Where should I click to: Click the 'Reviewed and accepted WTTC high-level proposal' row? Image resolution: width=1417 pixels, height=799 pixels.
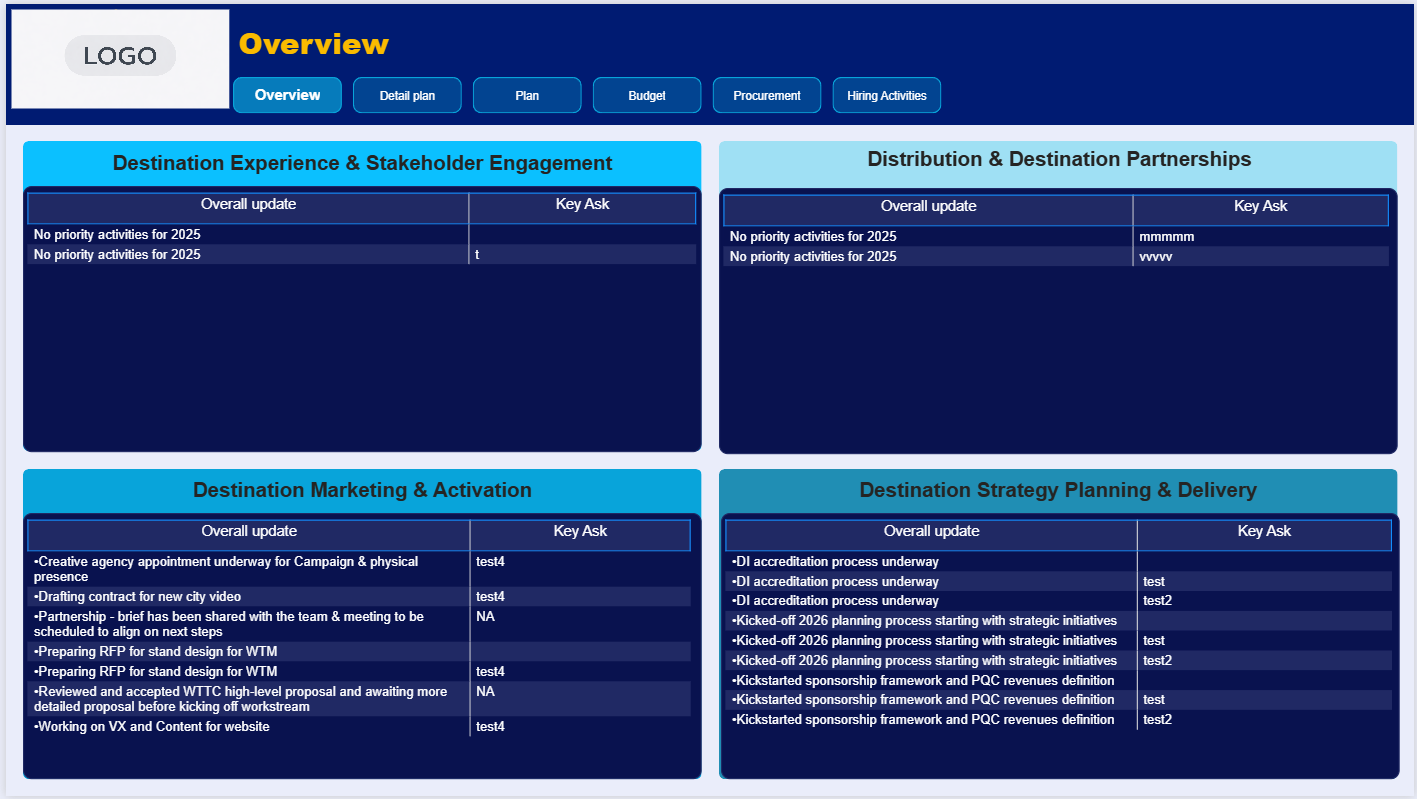pyautogui.click(x=240, y=699)
